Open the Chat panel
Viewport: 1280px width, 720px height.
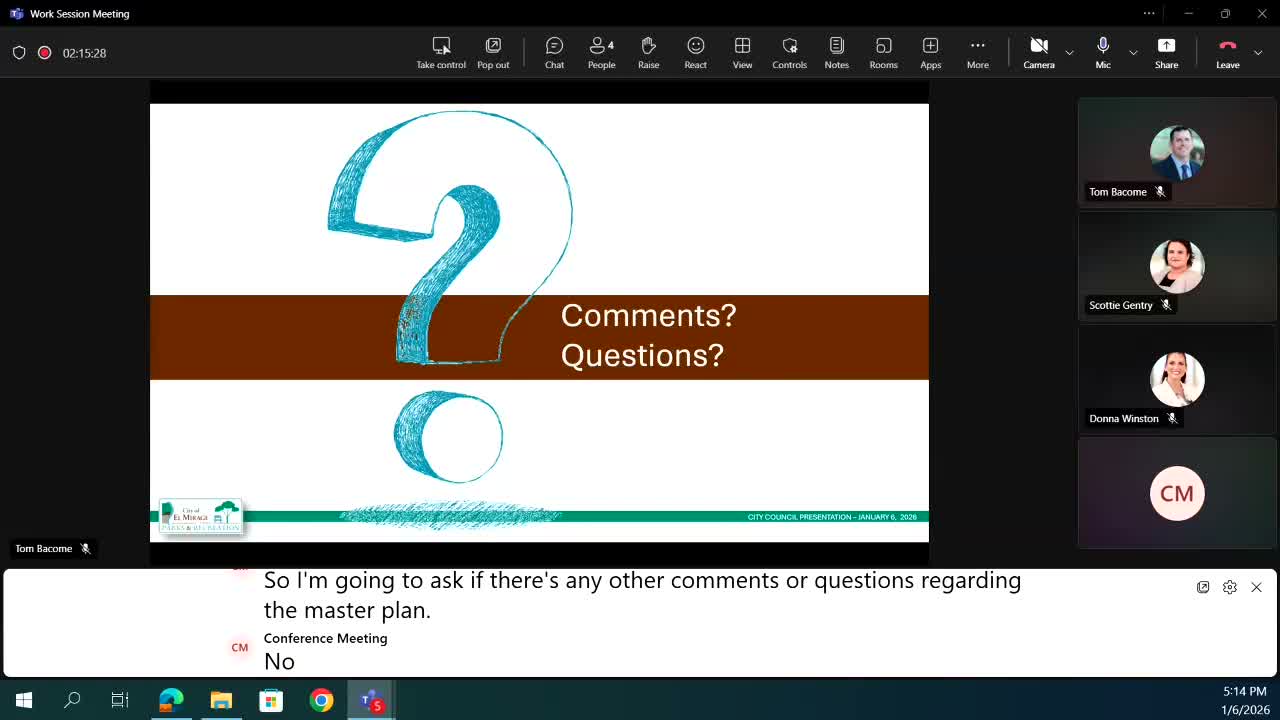pos(554,53)
